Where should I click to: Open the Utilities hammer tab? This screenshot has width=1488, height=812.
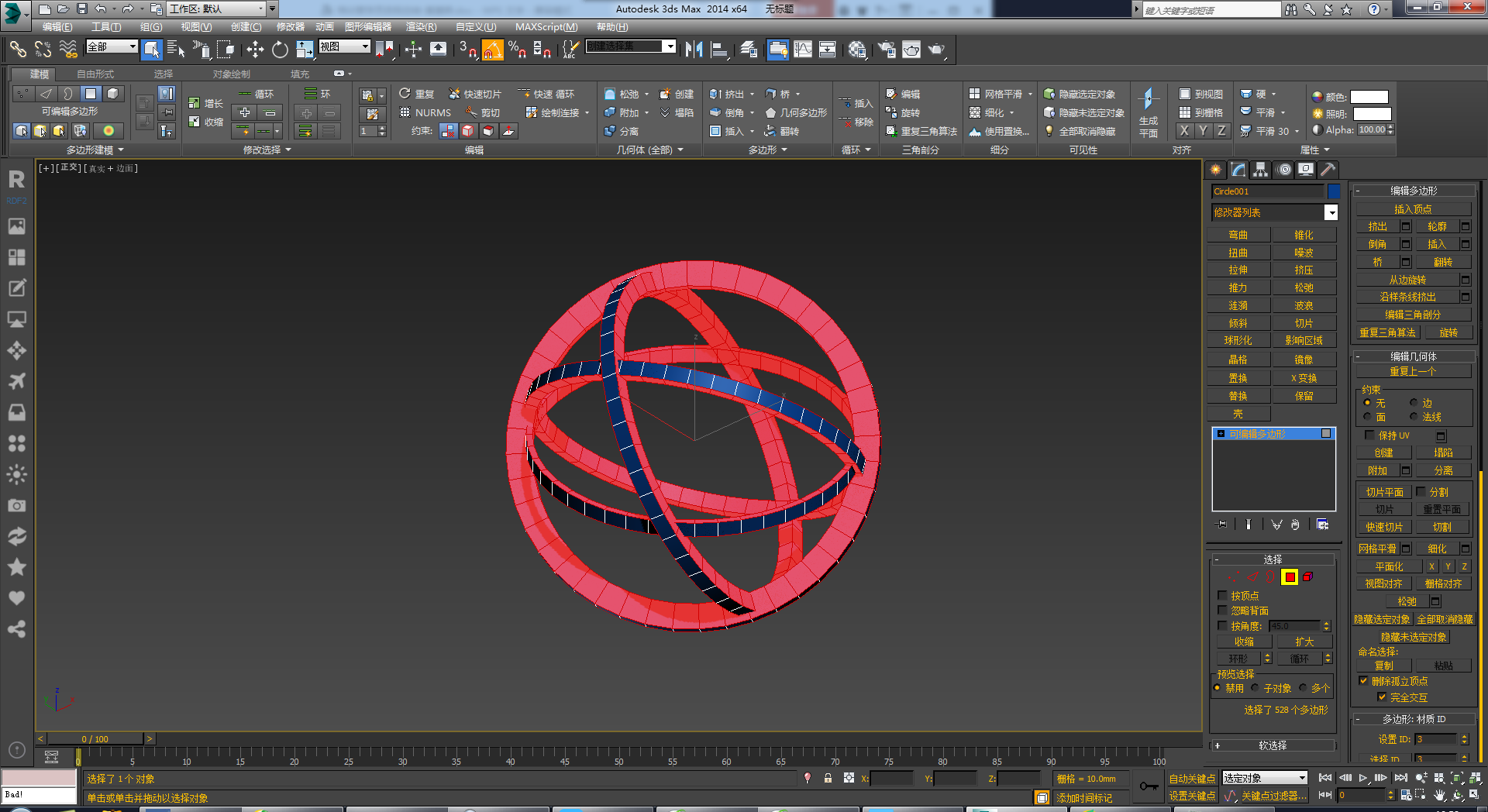(1328, 170)
